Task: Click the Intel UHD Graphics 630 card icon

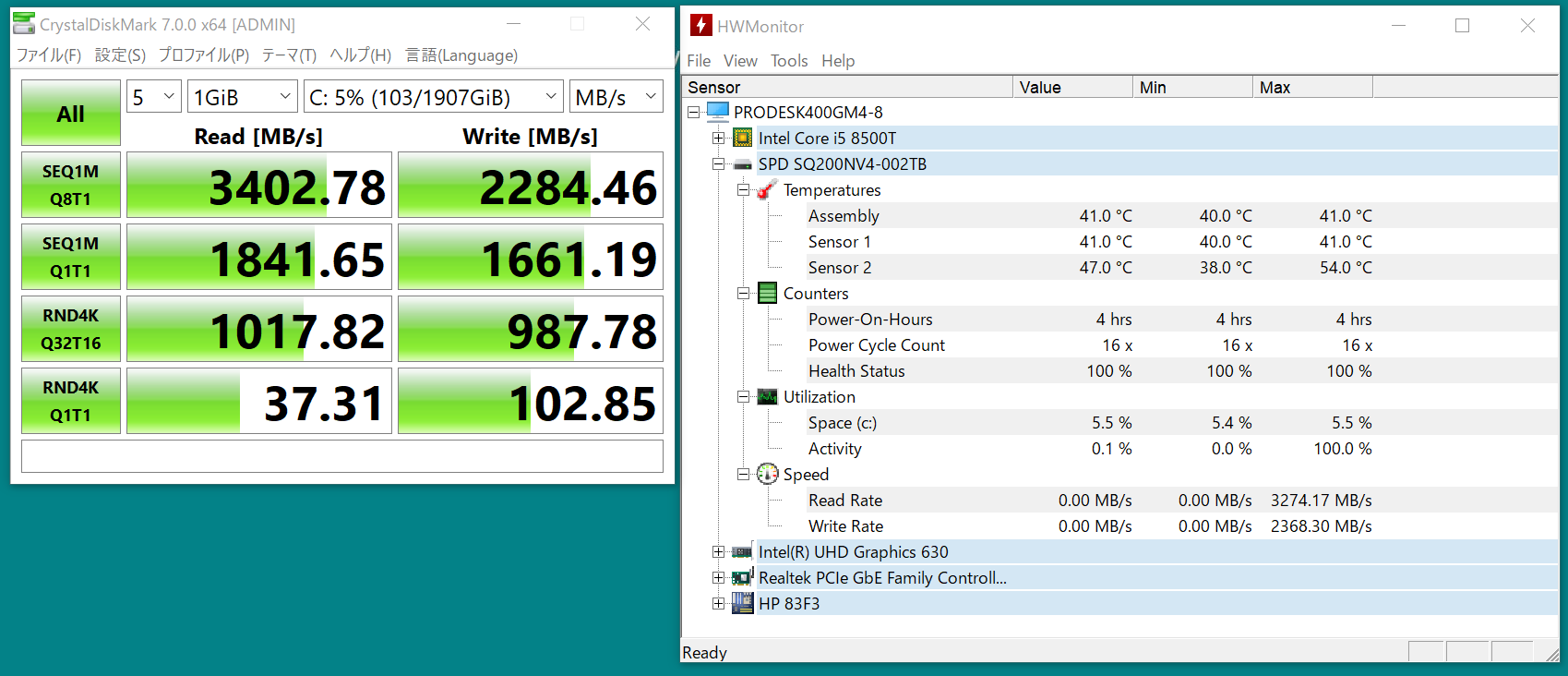Action: tap(742, 552)
